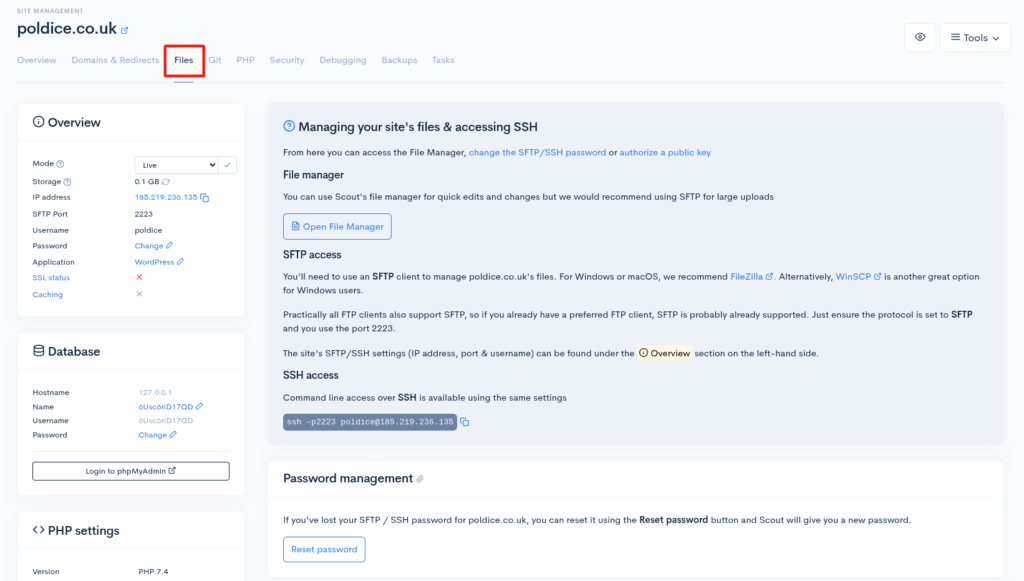Click the Mode help question-mark icon
Viewport: 1024px width, 581px height.
coord(60,164)
